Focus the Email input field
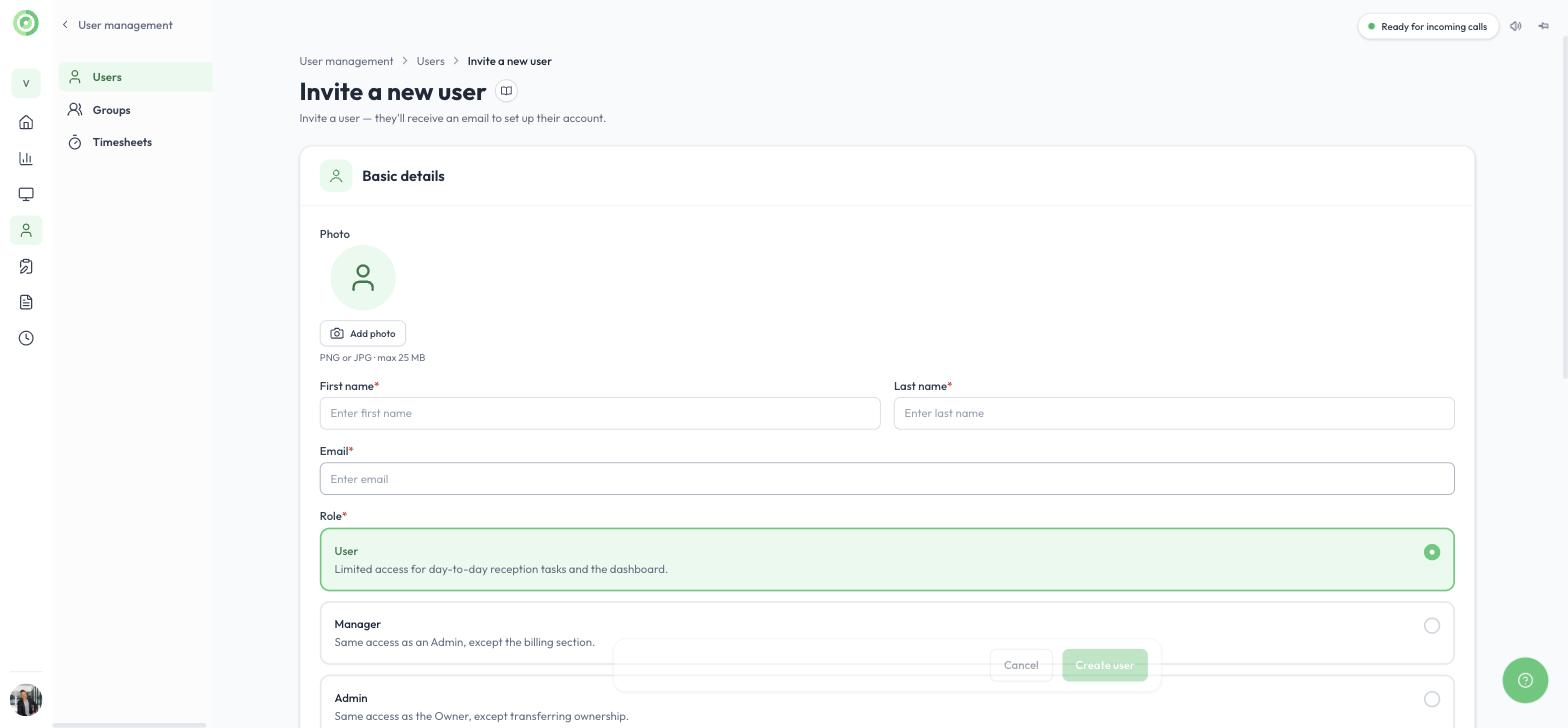Image resolution: width=1568 pixels, height=728 pixels. click(x=887, y=479)
